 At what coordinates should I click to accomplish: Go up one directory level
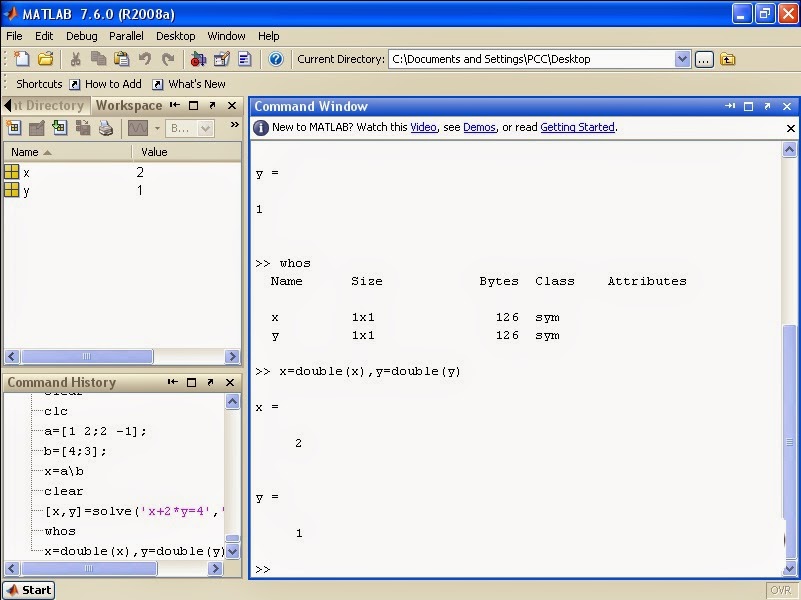[728, 59]
